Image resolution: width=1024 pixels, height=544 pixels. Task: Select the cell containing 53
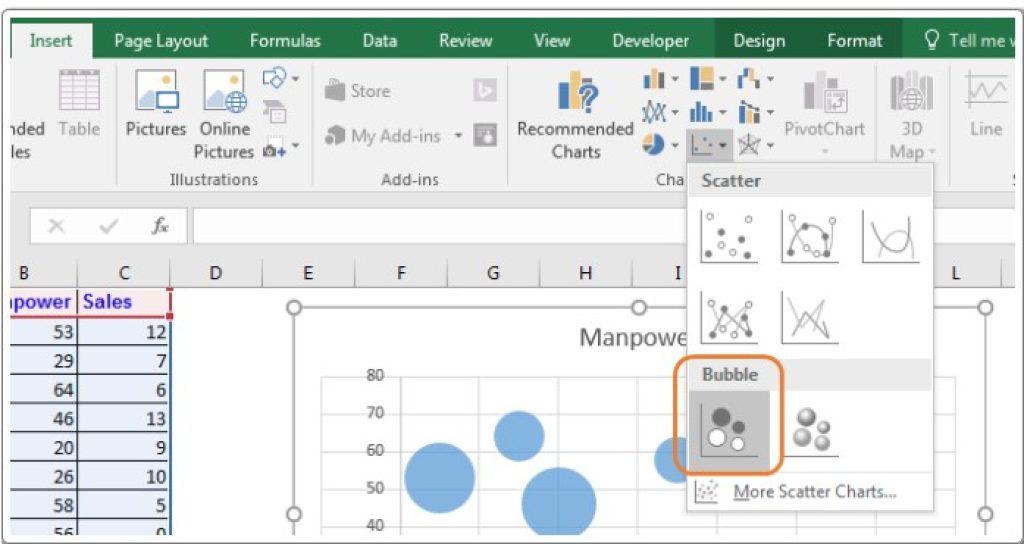(44, 332)
